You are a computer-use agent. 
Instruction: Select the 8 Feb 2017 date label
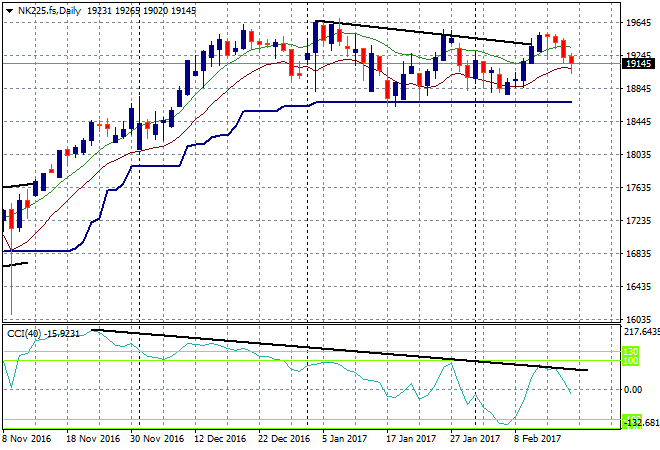point(537,439)
